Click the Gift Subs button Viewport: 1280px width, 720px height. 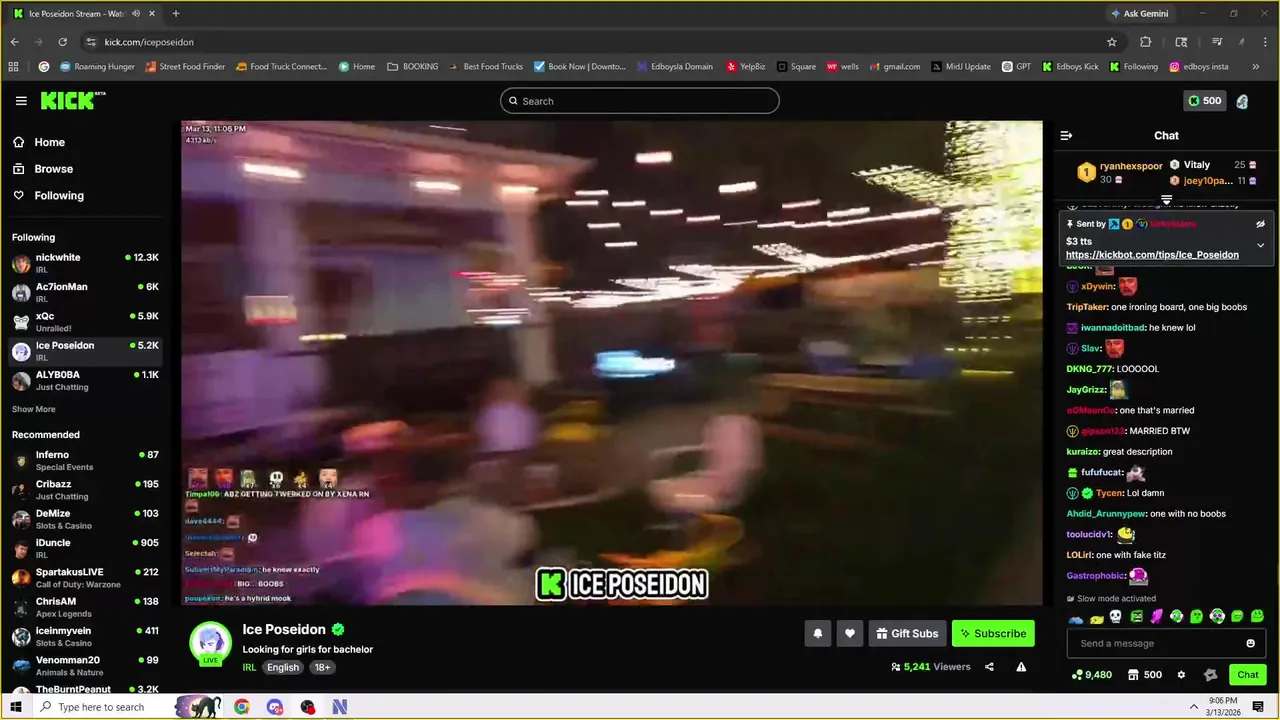click(907, 633)
